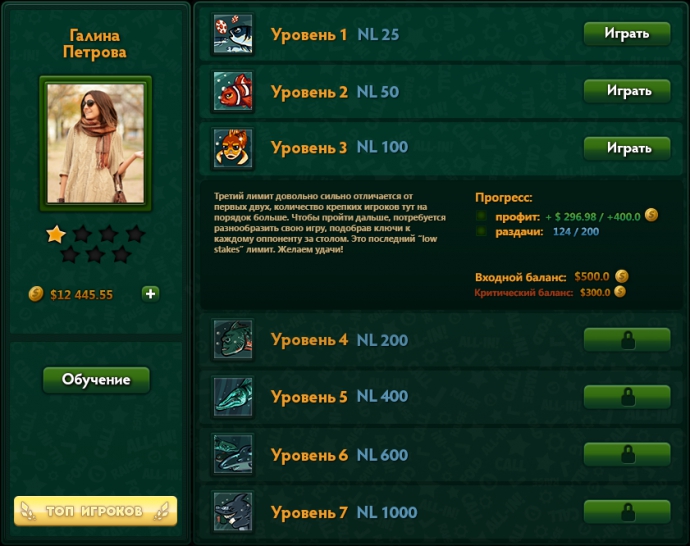690x546 pixels.
Task: Click the shark icon for Уровень 7
Action: pos(233,512)
